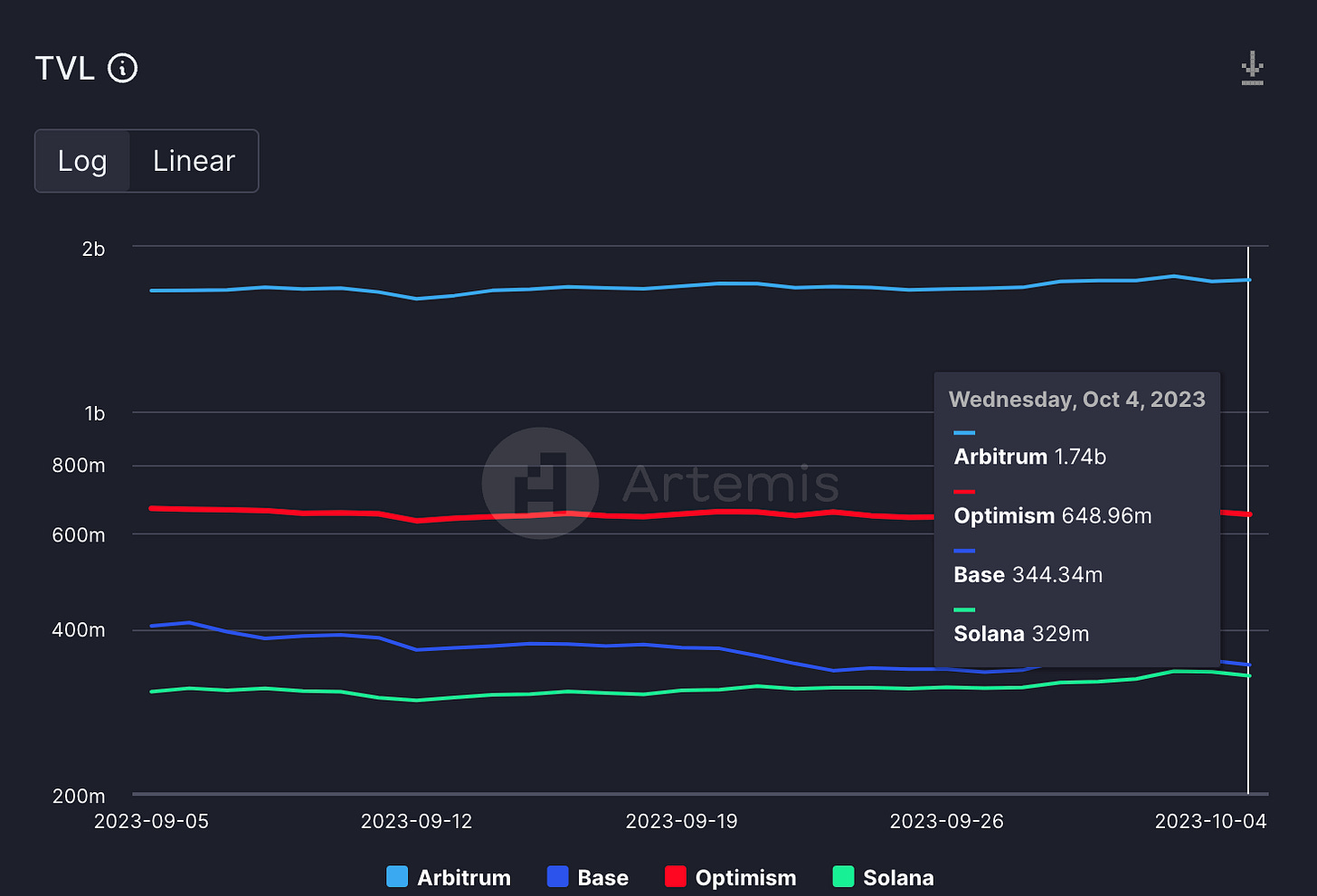Click the 800m y-axis label

tap(79, 466)
